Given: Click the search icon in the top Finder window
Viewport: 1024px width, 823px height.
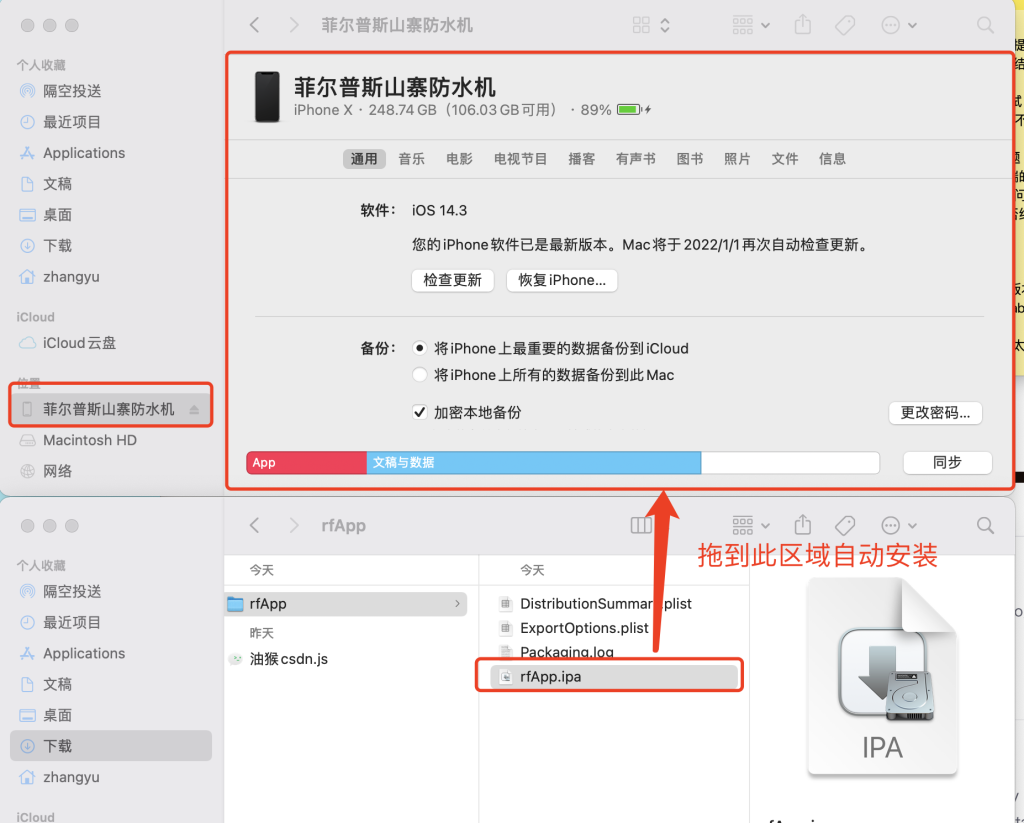Looking at the screenshot, I should pyautogui.click(x=985, y=25).
